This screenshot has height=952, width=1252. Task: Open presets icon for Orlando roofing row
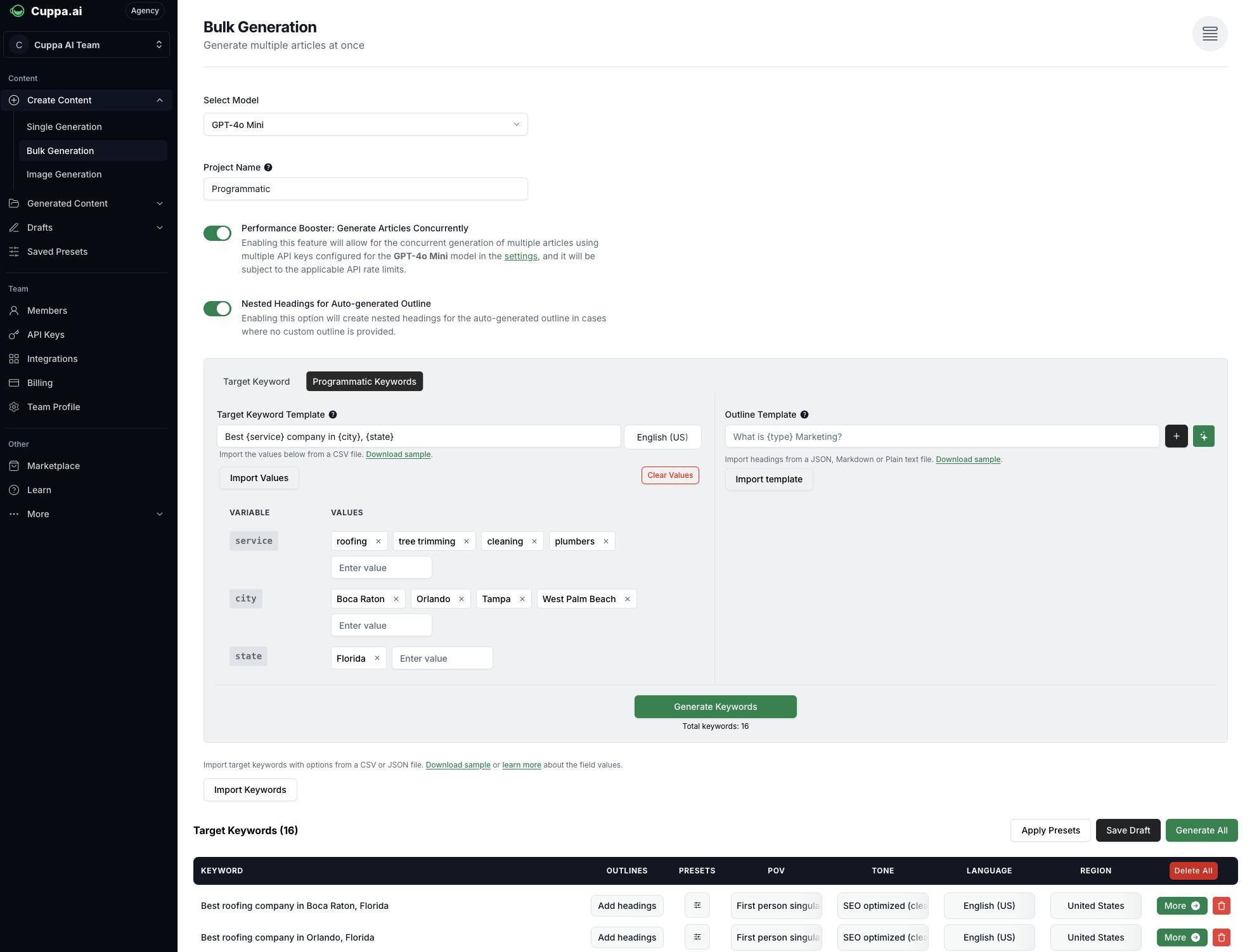[697, 937]
